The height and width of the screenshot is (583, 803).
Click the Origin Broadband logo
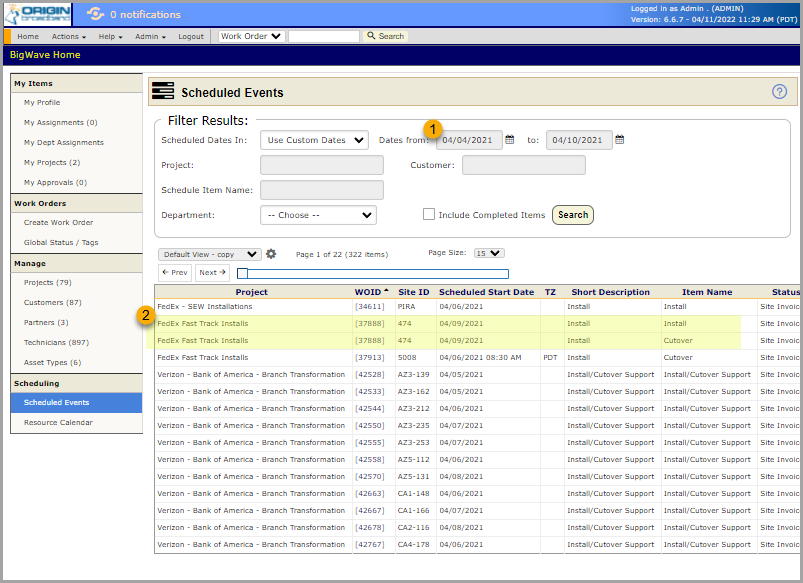[38, 14]
